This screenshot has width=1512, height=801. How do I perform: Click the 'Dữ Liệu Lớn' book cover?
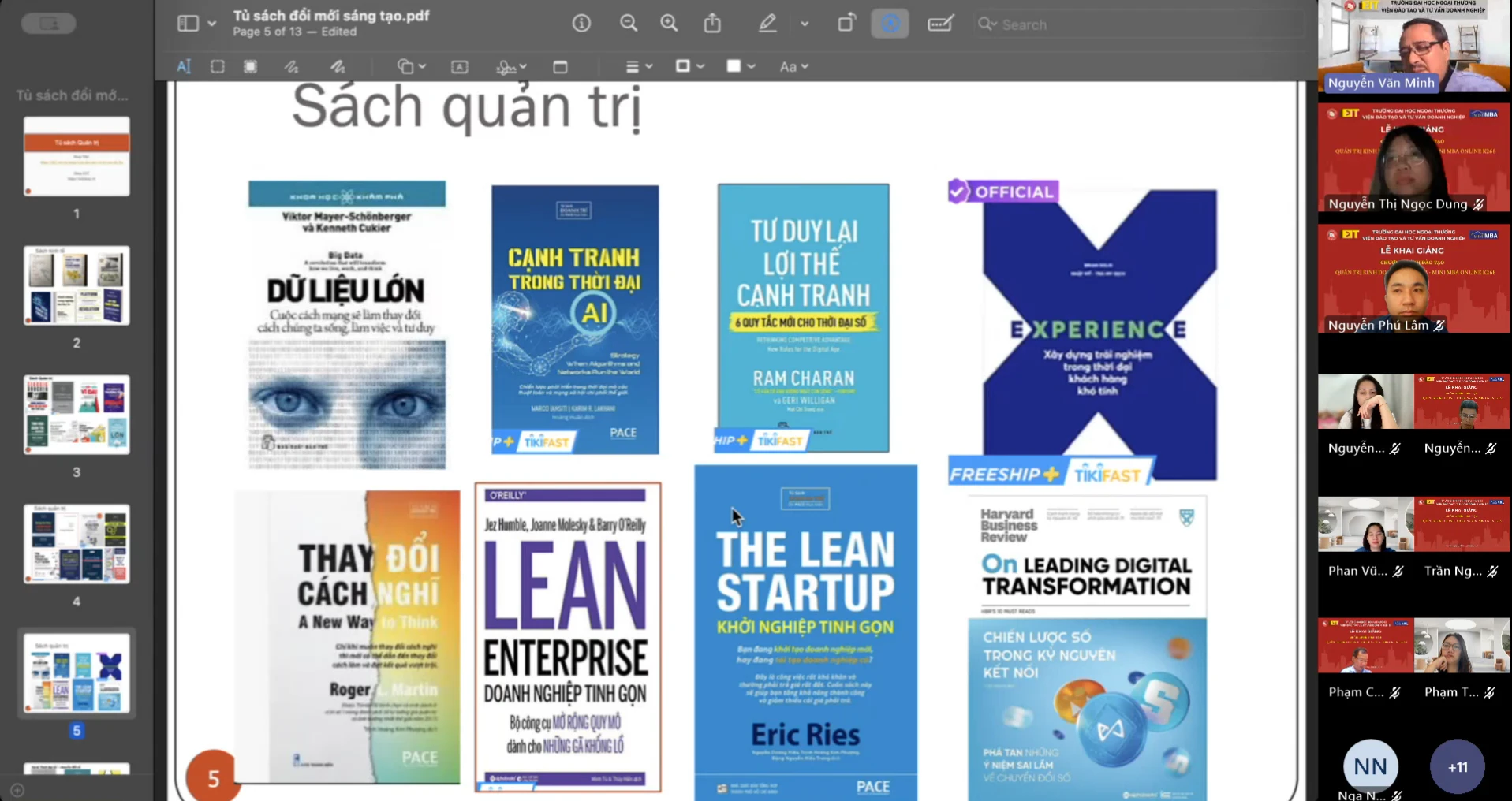pos(347,325)
